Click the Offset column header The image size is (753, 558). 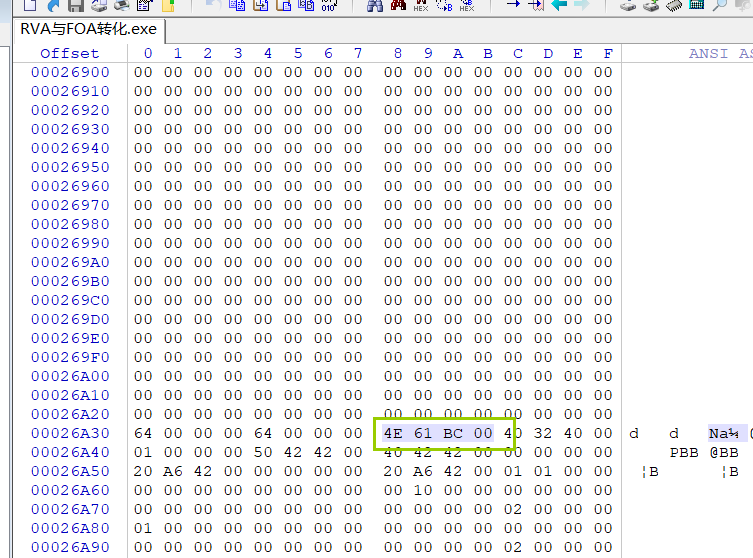70,53
